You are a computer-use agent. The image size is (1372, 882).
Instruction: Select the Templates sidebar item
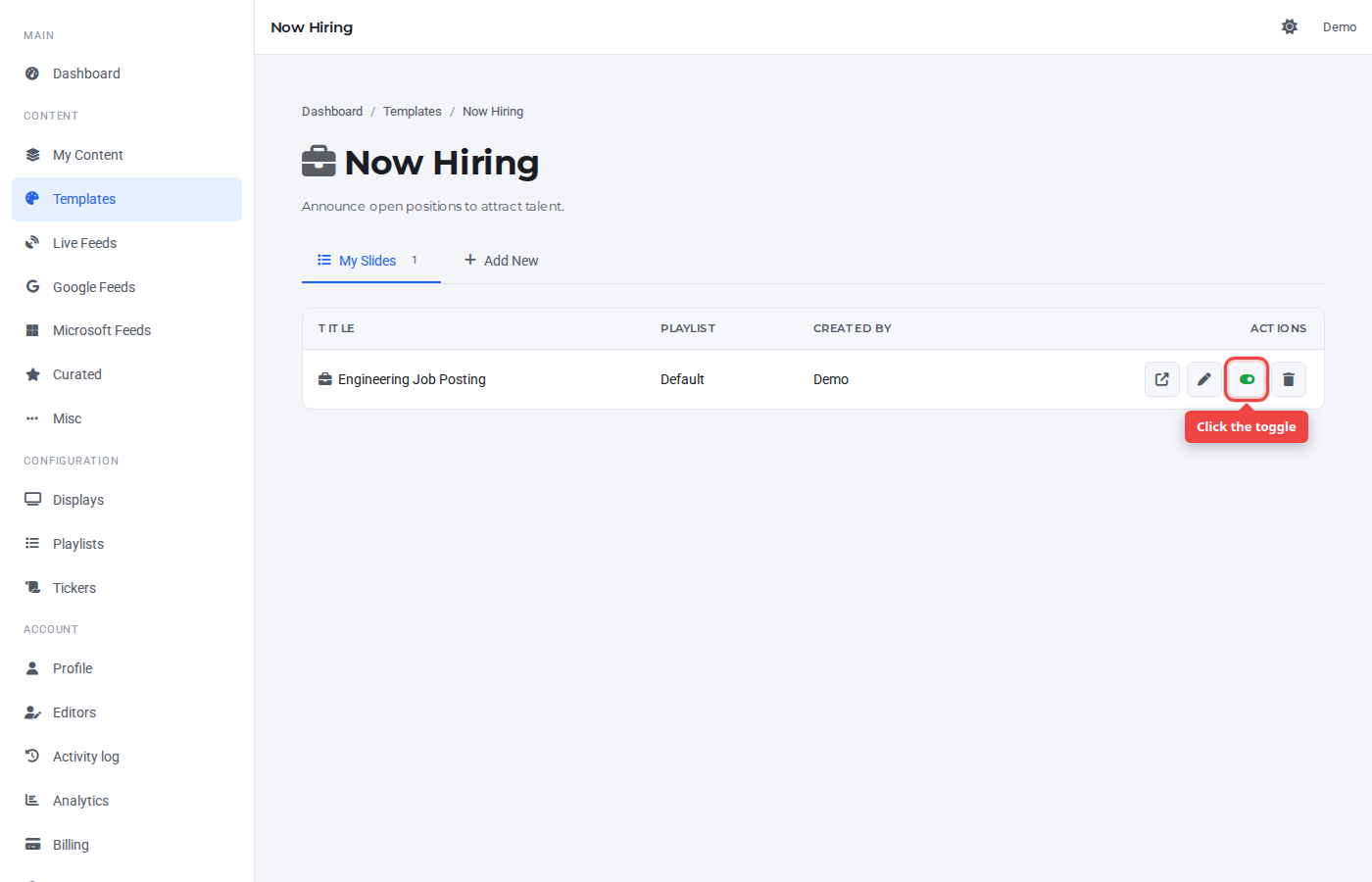pyautogui.click(x=126, y=199)
